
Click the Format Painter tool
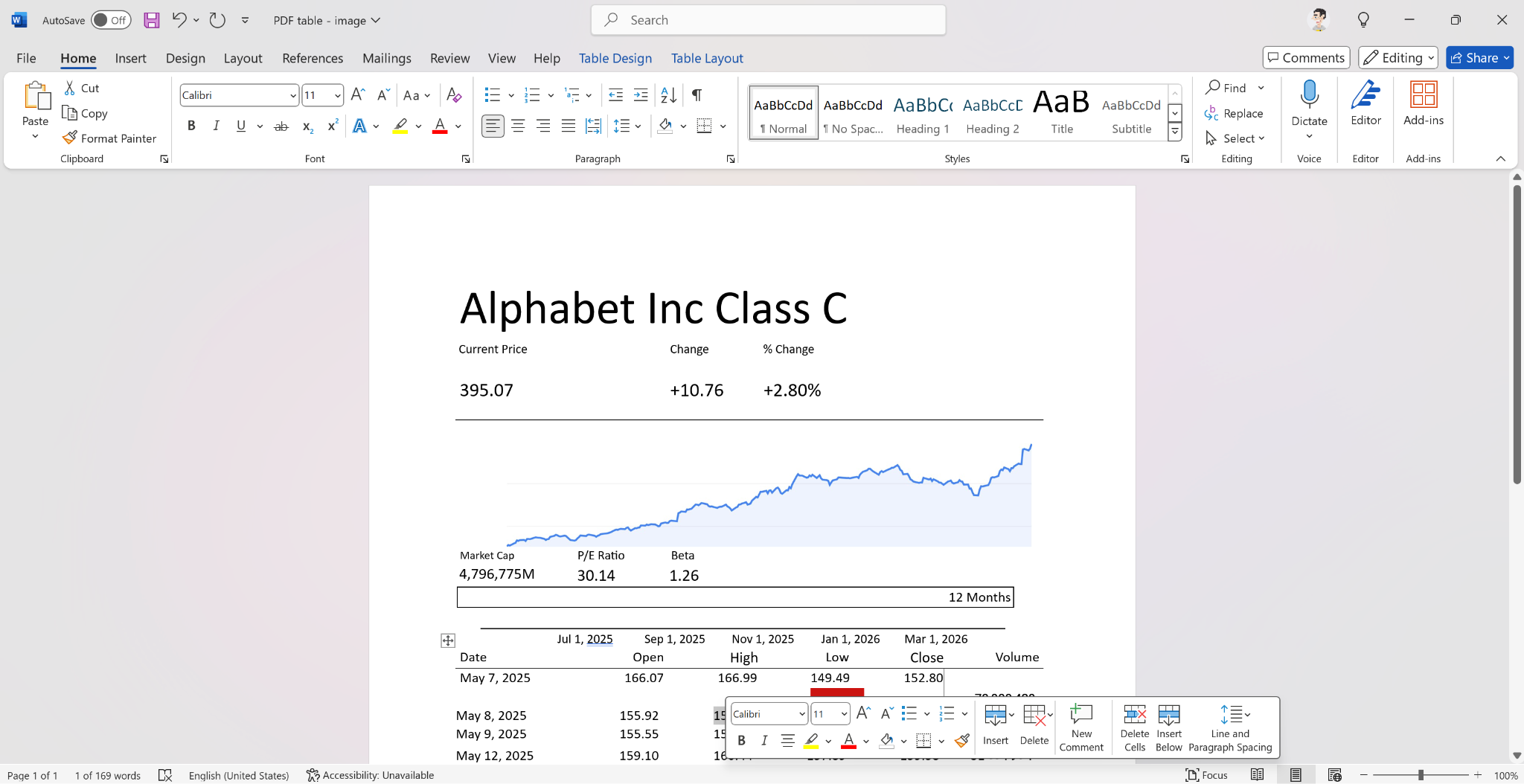110,138
